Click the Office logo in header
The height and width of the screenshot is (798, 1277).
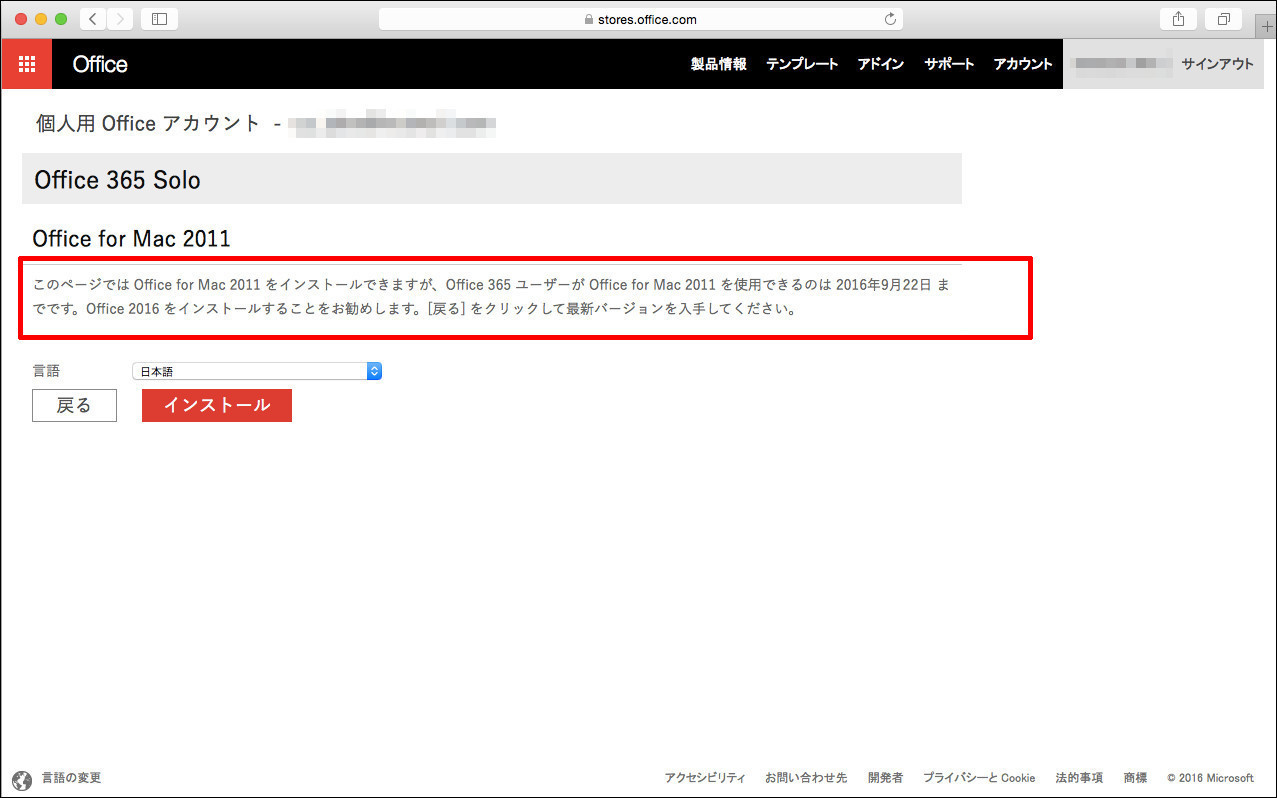tap(100, 64)
